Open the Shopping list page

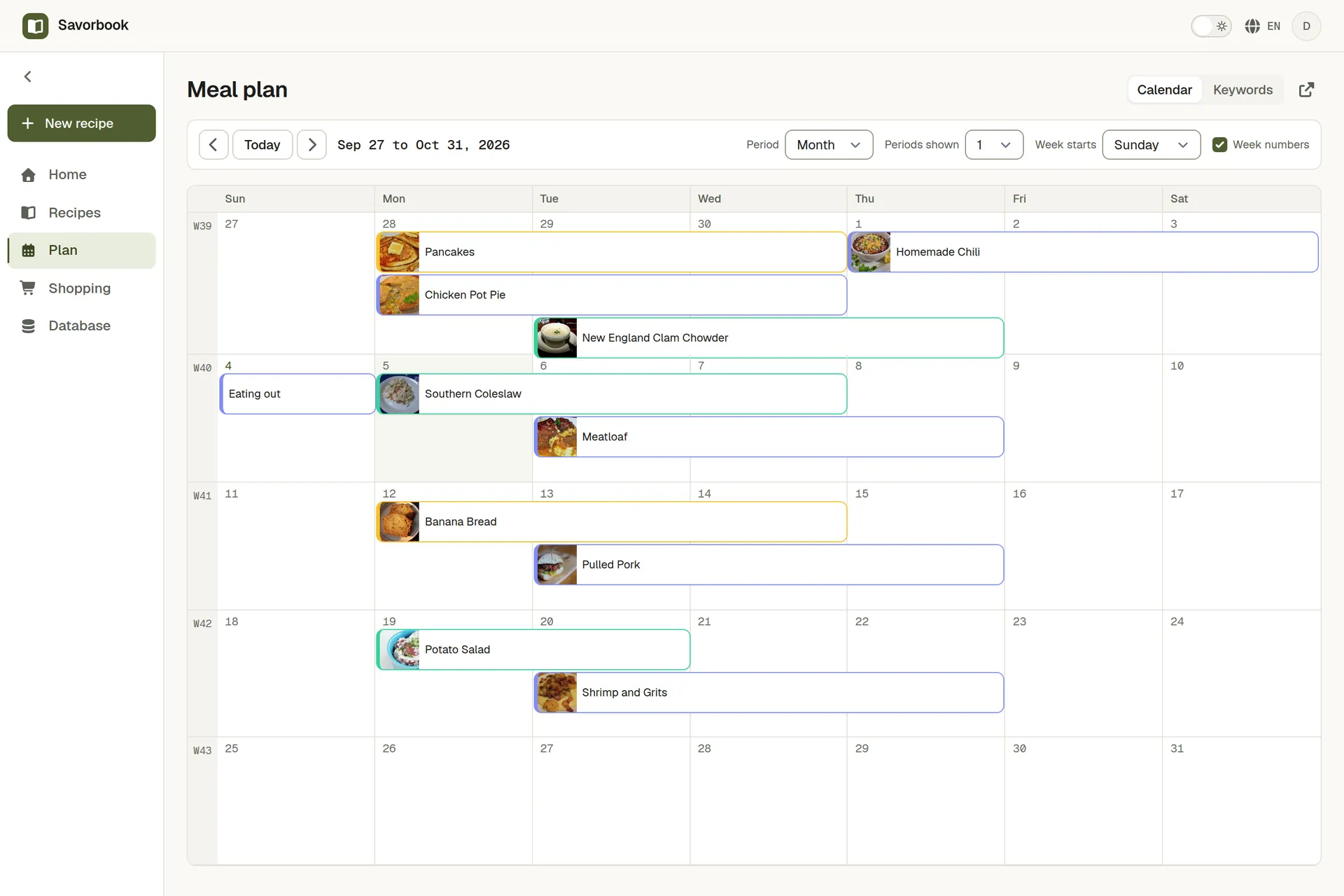coord(82,288)
